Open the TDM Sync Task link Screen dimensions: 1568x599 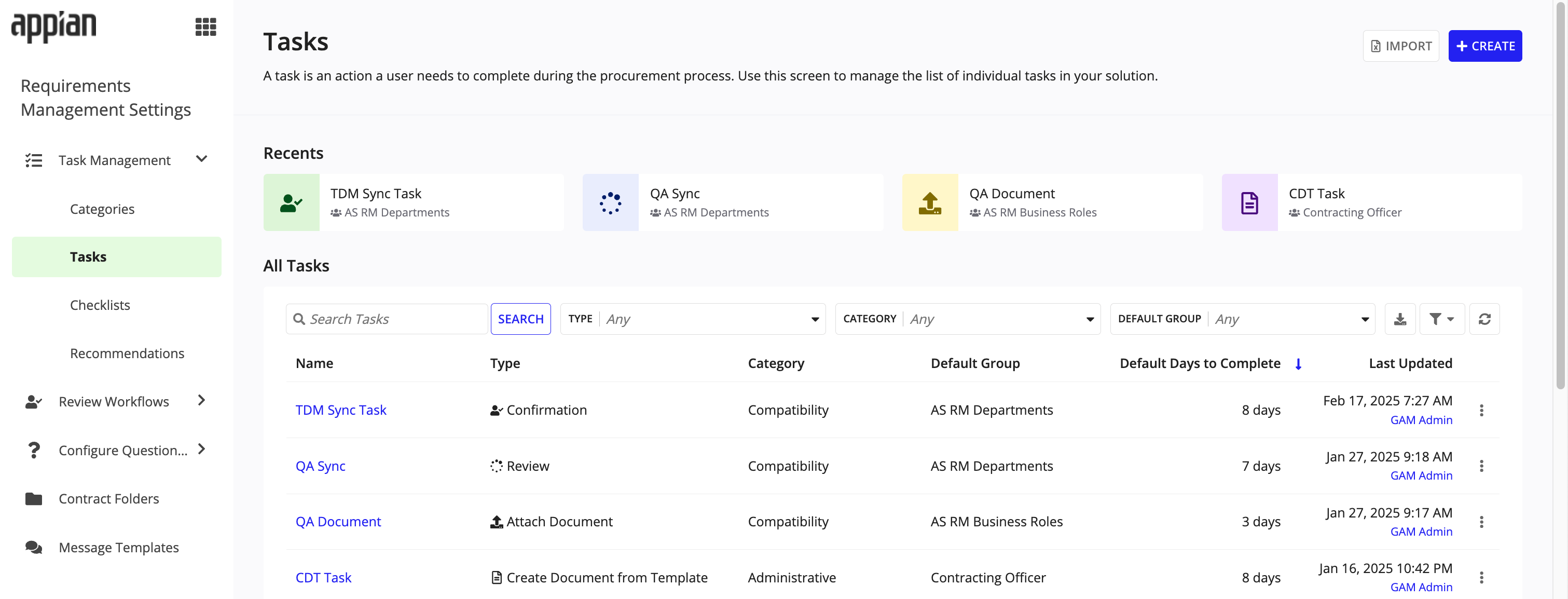pos(341,410)
